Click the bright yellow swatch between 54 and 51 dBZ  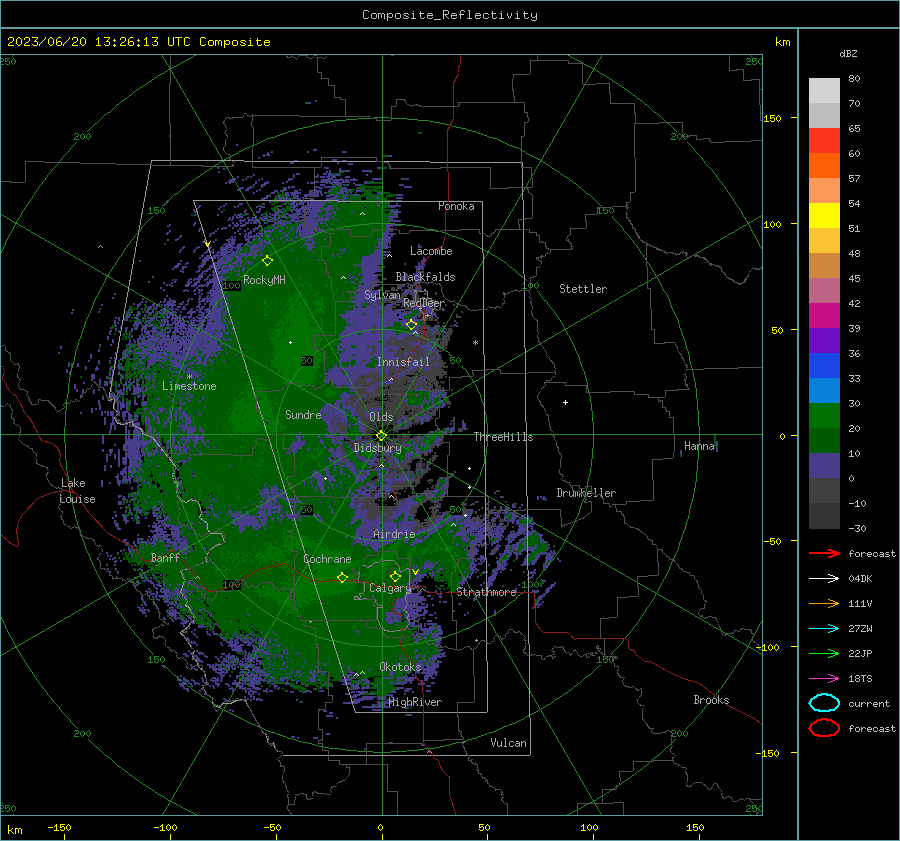coord(824,216)
